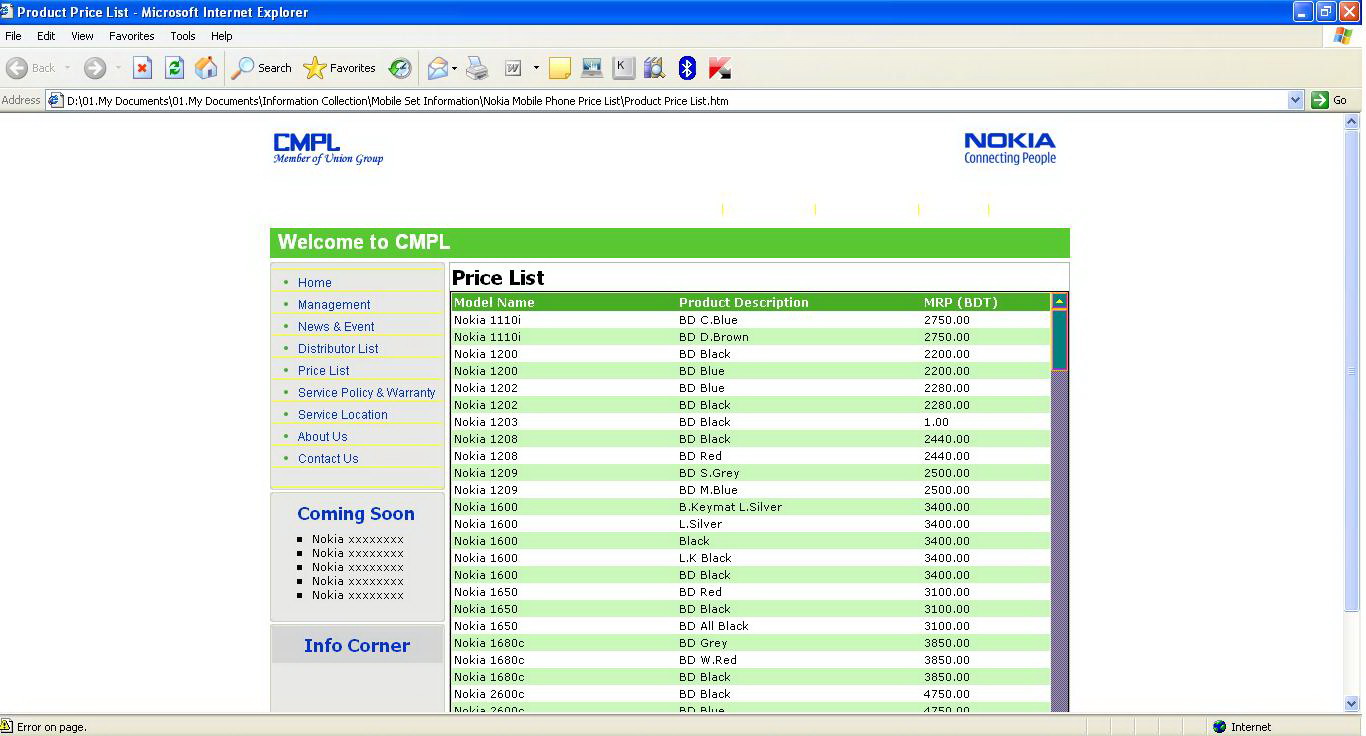The image size is (1366, 736).
Task: Click the Model Name column header
Action: [x=494, y=302]
